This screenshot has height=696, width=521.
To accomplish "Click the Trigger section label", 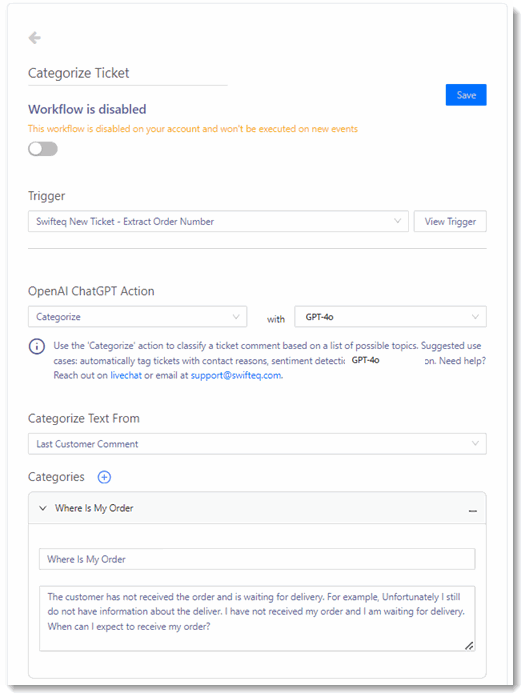I will pyautogui.click(x=46, y=196).
